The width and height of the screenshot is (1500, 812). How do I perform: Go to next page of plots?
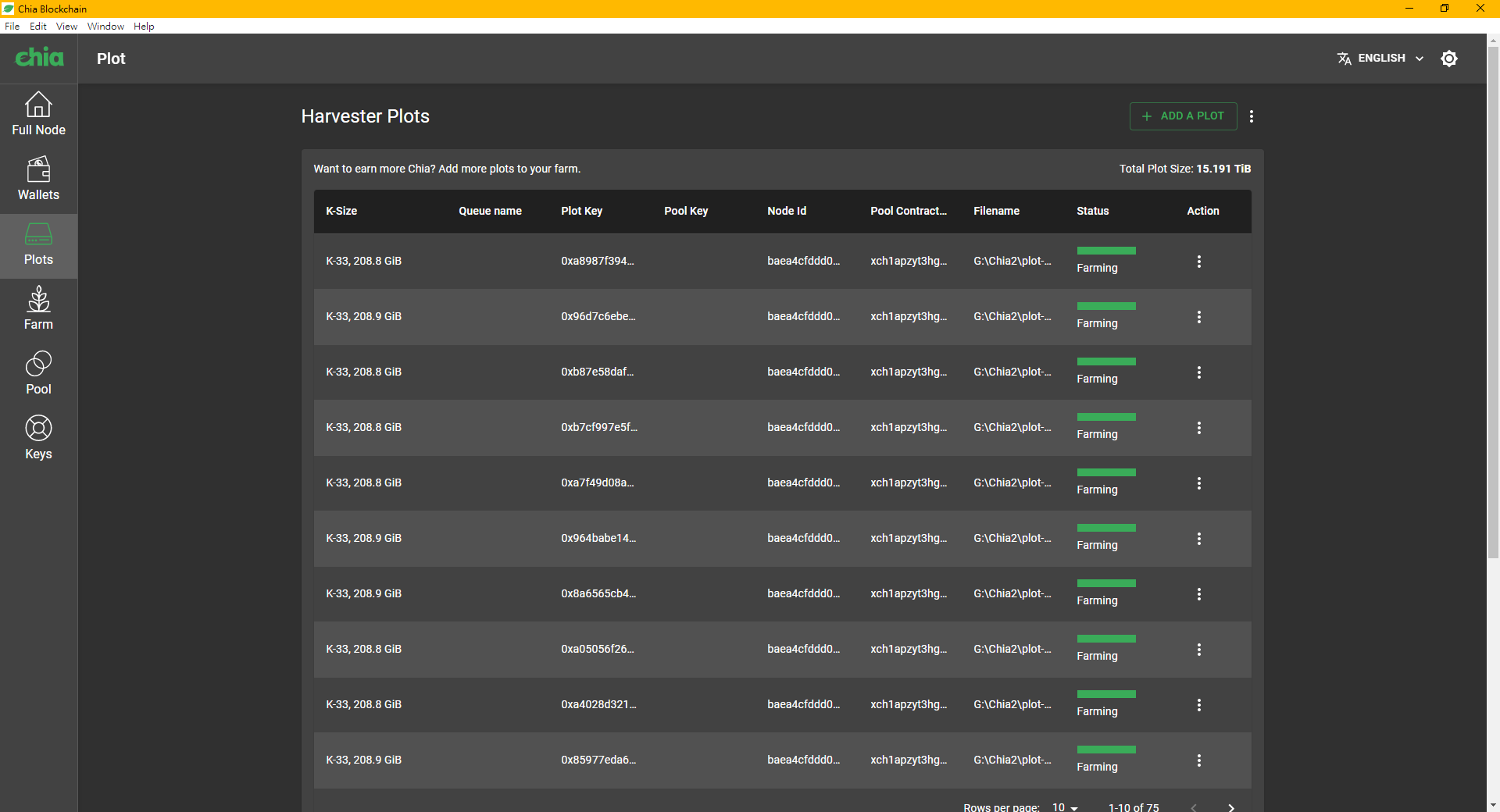pyautogui.click(x=1231, y=807)
